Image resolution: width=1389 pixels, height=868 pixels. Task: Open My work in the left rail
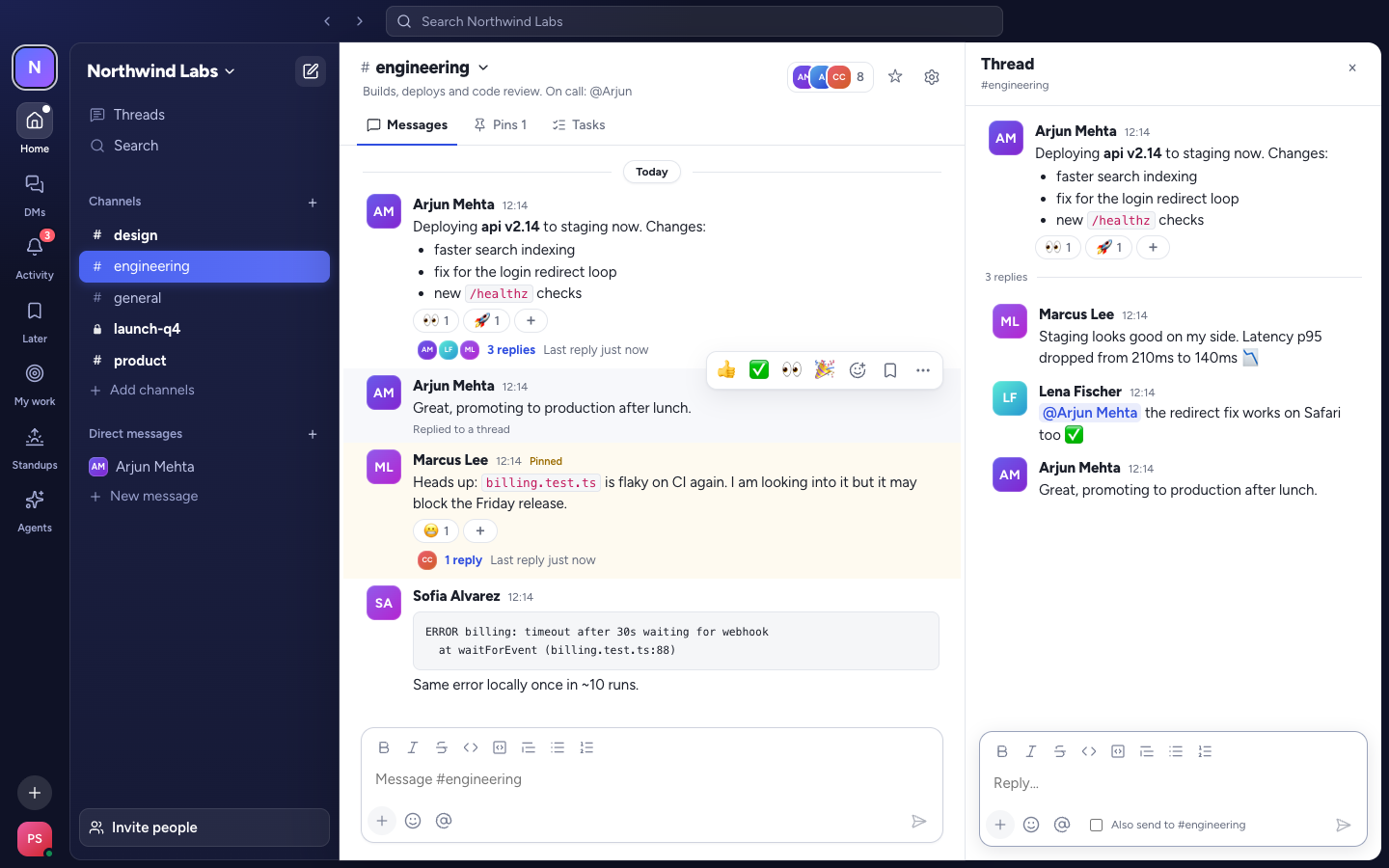click(35, 383)
